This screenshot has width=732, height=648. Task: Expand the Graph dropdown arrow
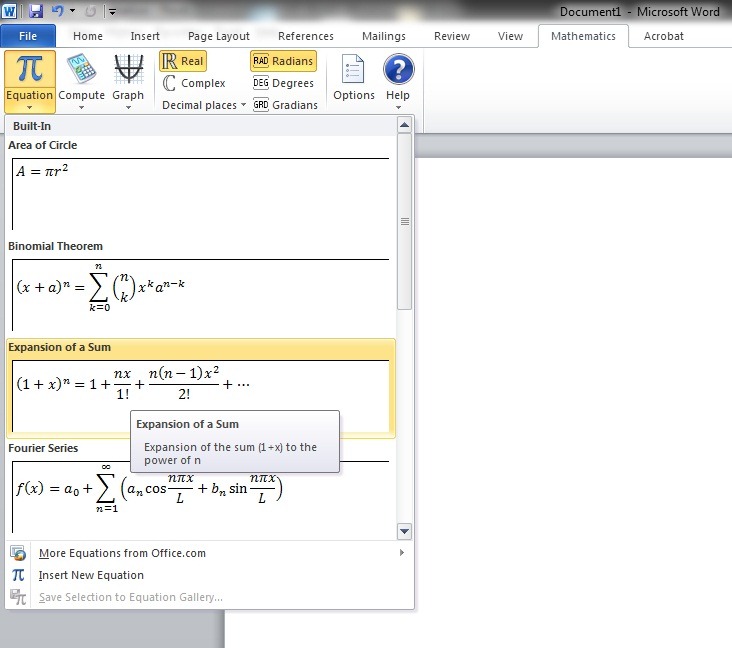tap(128, 107)
